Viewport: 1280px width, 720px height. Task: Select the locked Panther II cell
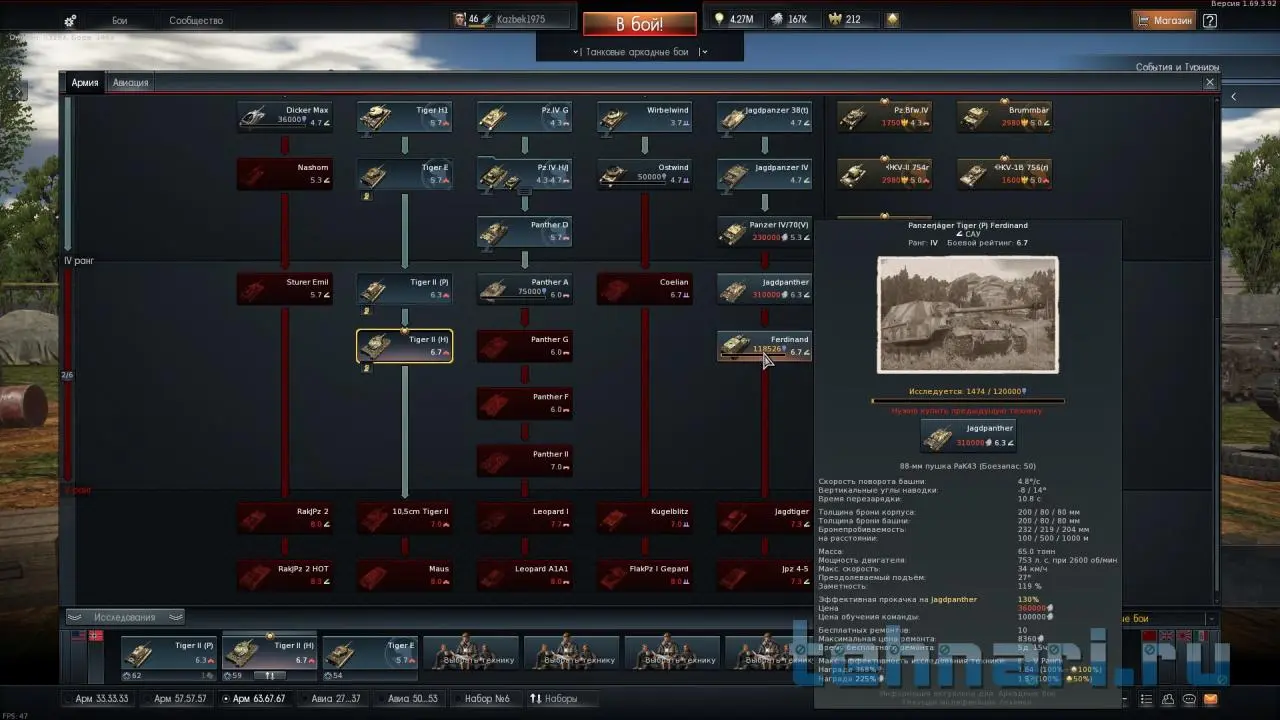525,461
